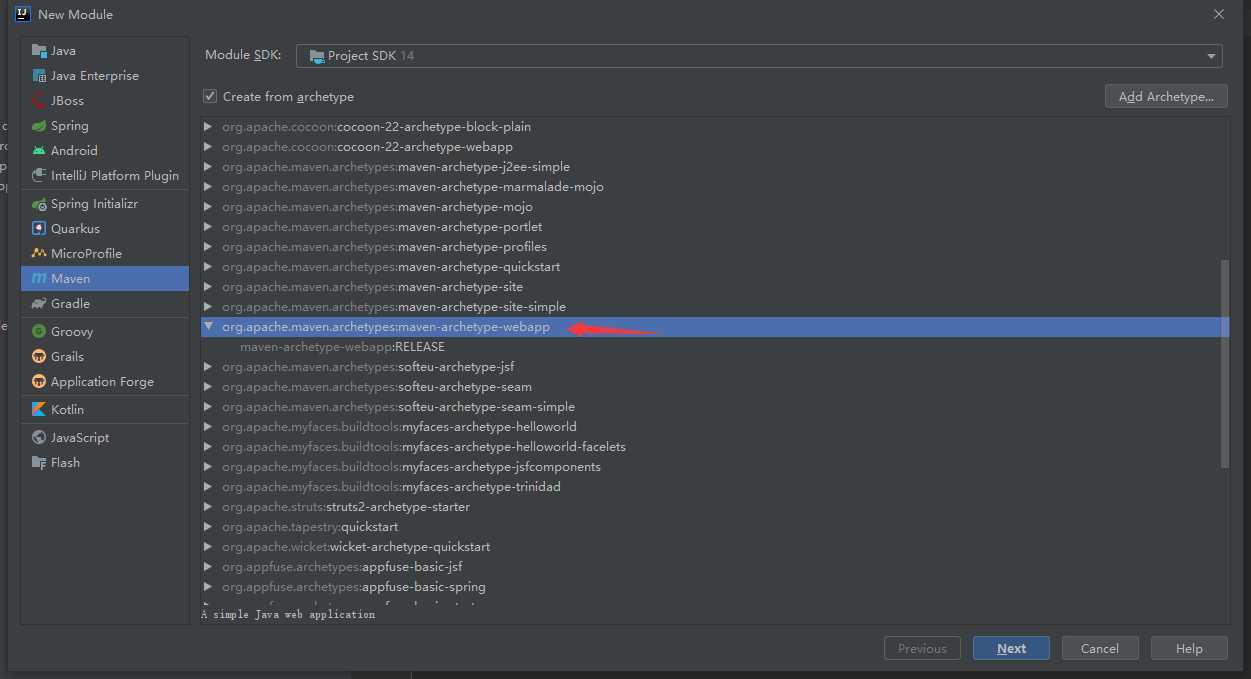Expand the cocoon-22-archetype-block-plain node
1251x679 pixels.
click(x=208, y=127)
